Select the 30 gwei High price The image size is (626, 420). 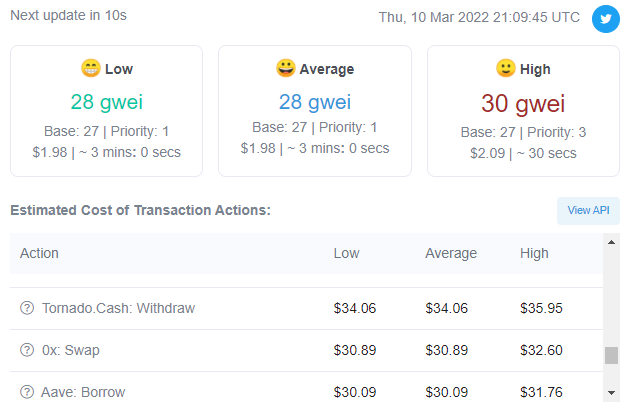click(523, 103)
